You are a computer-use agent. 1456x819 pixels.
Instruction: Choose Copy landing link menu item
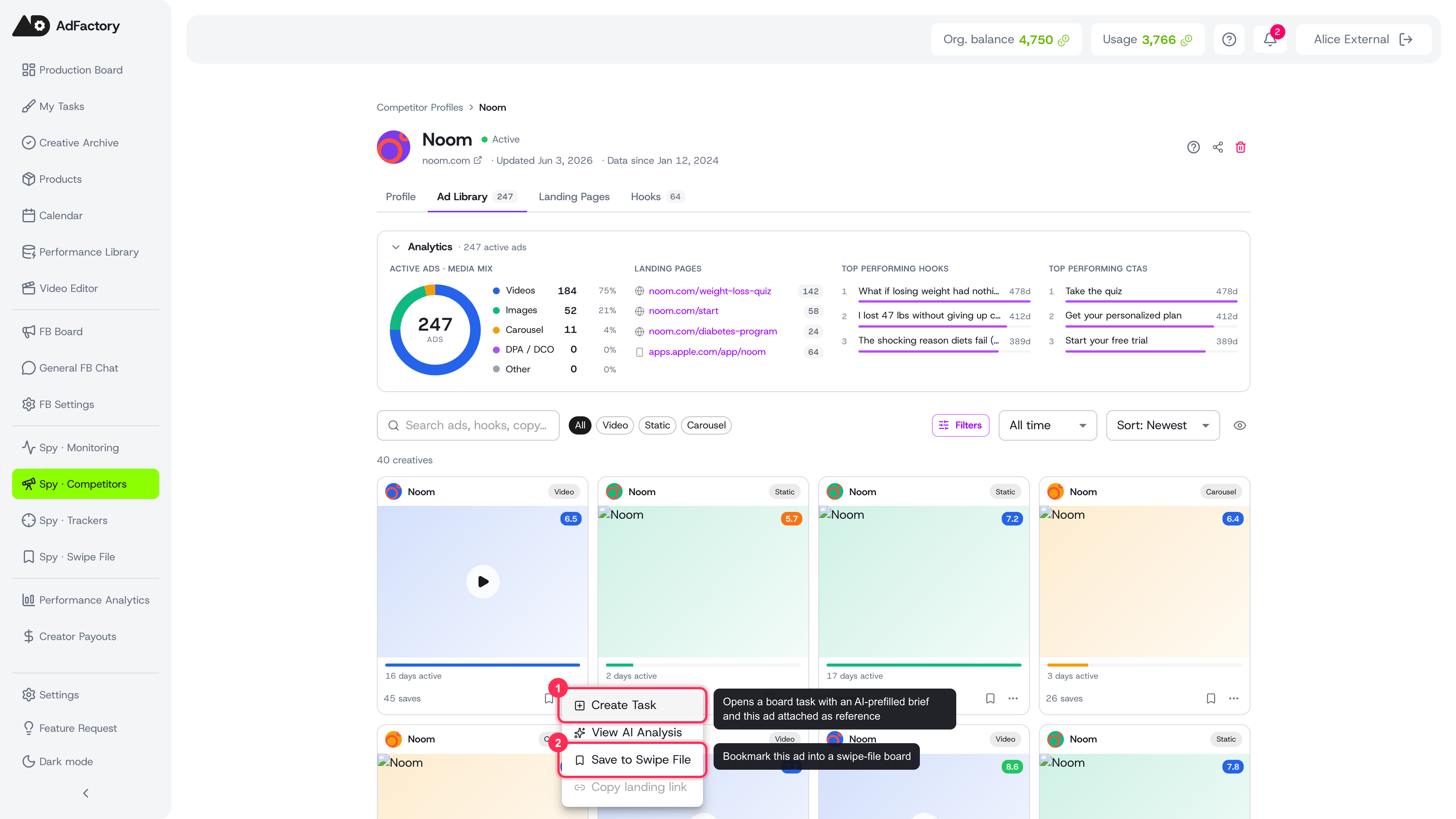pos(632,788)
